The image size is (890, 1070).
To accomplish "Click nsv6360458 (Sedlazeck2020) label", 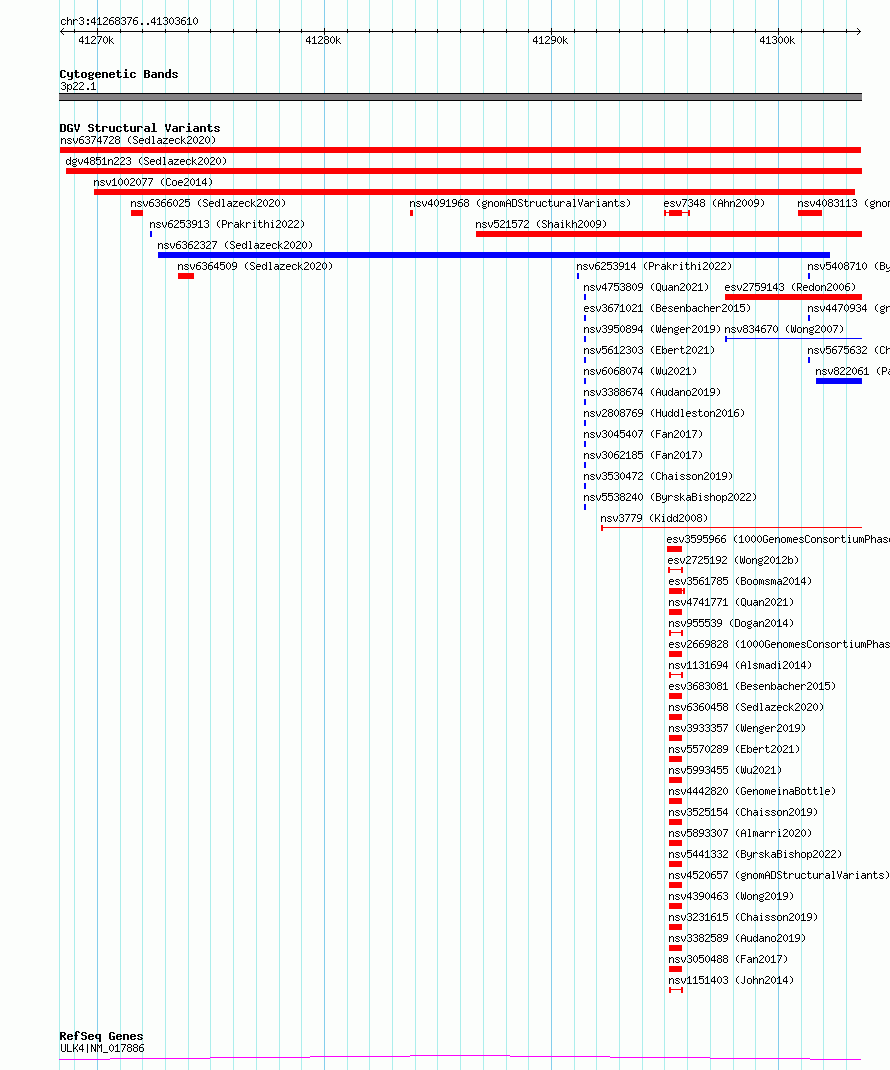I will click(x=746, y=708).
